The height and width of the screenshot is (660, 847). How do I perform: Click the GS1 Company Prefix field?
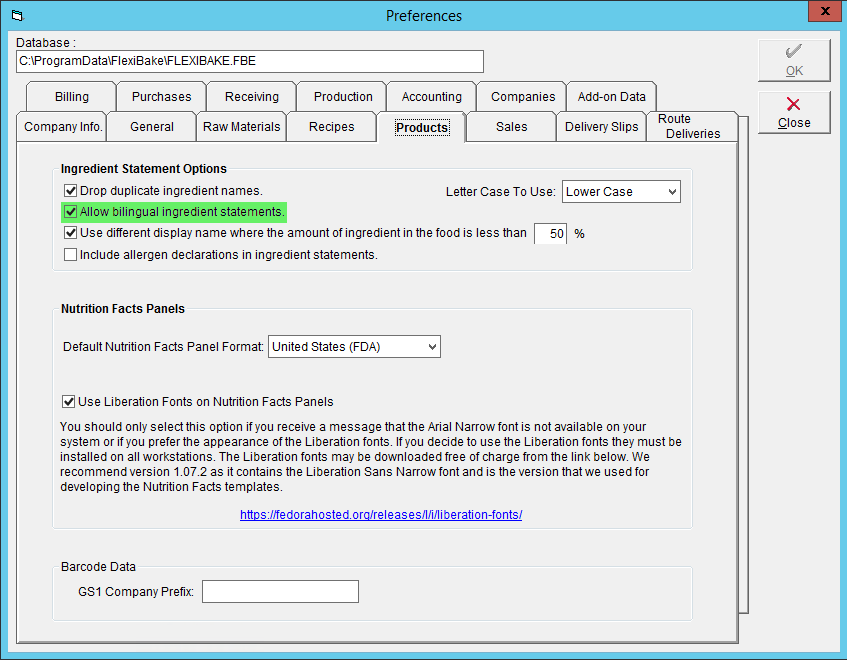(280, 591)
